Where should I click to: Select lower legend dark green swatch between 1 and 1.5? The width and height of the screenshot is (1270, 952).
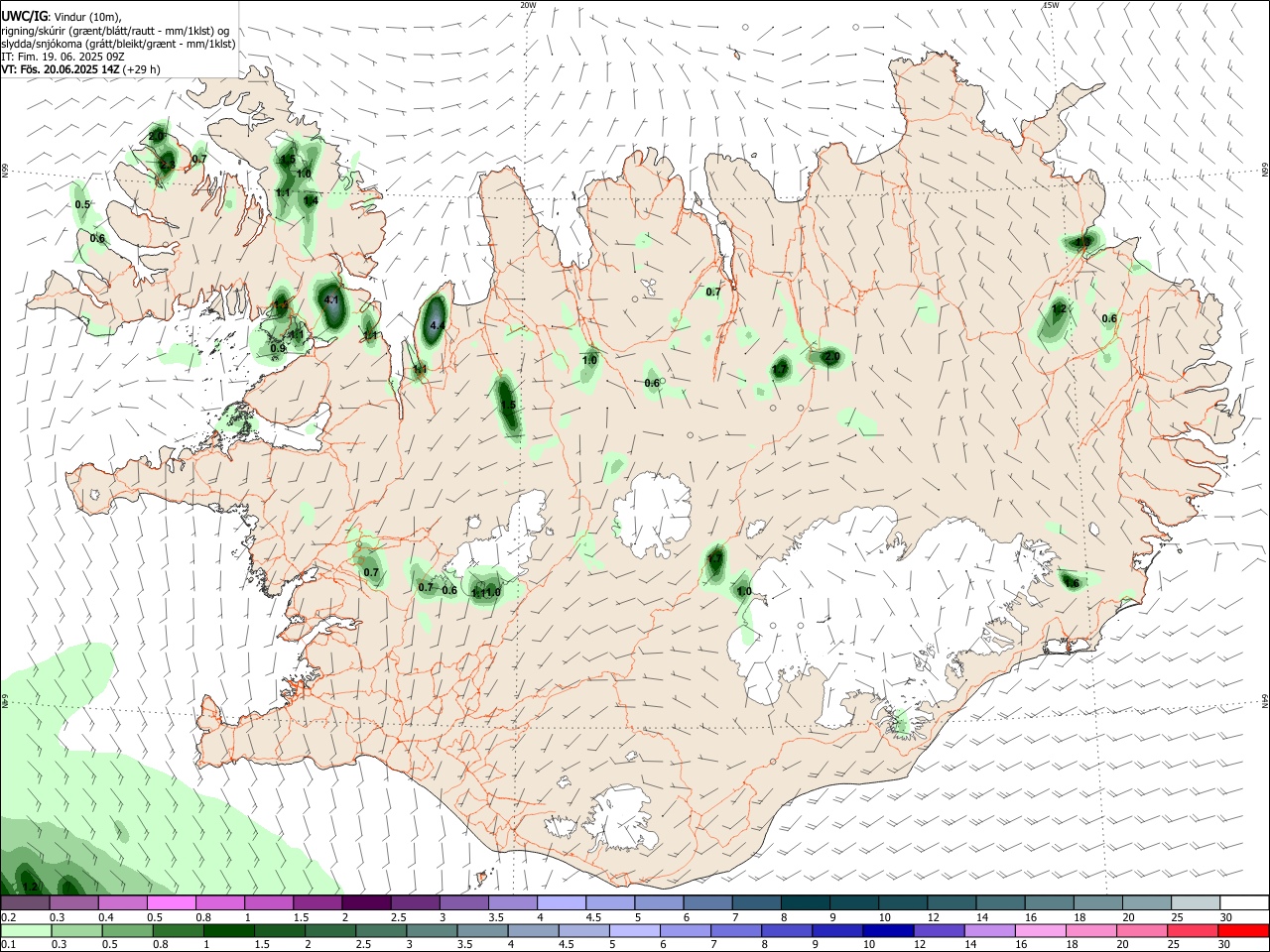(228, 931)
